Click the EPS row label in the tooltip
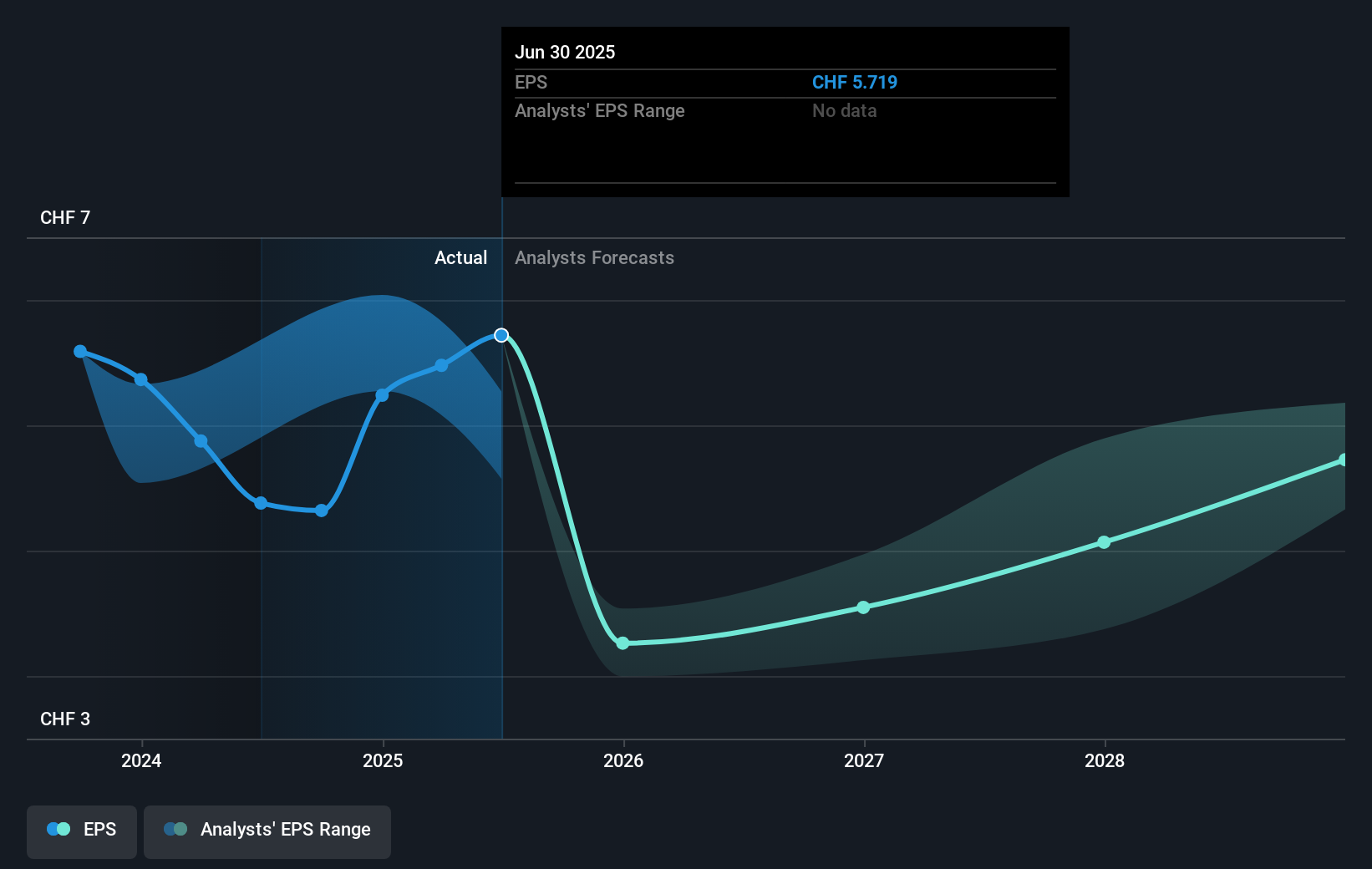This screenshot has width=1372, height=869. (x=531, y=83)
